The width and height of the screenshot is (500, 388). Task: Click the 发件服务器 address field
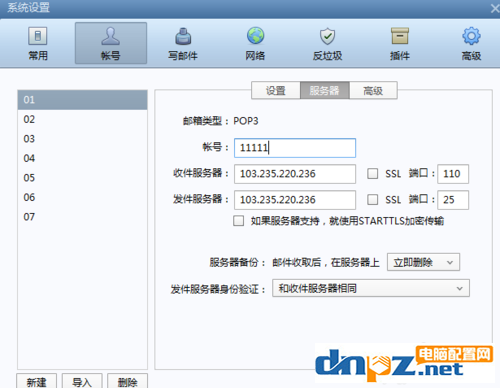pyautogui.click(x=295, y=200)
